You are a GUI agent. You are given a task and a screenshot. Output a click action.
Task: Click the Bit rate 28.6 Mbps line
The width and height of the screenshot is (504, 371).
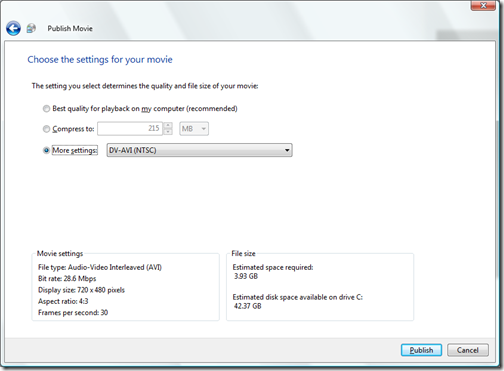67,279
